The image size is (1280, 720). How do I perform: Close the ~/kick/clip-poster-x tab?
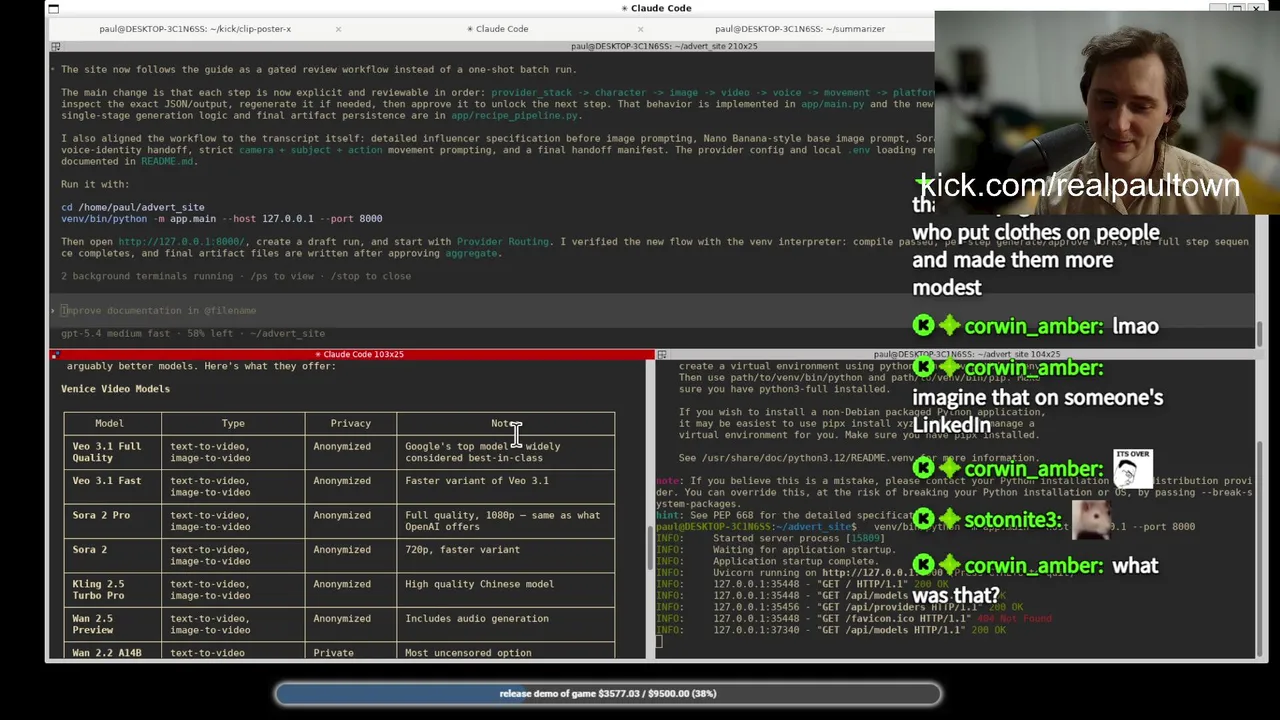click(x=338, y=29)
